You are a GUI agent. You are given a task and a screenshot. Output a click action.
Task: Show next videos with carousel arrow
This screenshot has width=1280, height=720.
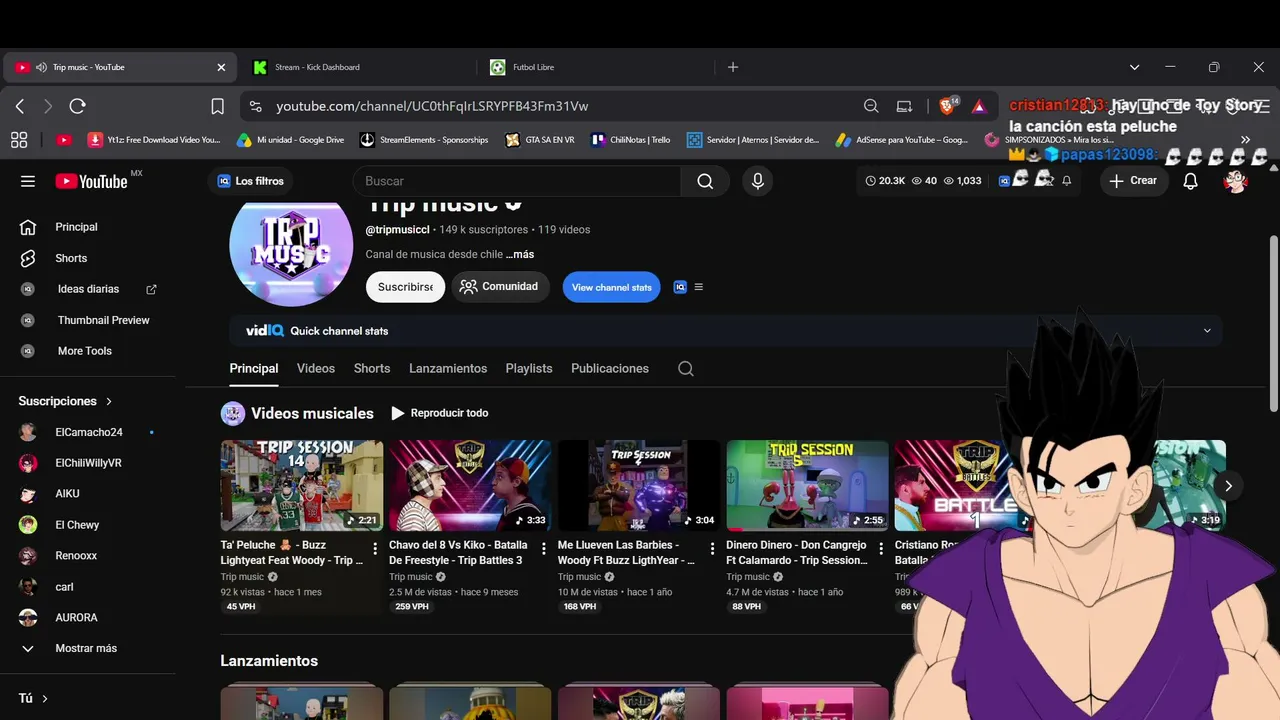1228,485
